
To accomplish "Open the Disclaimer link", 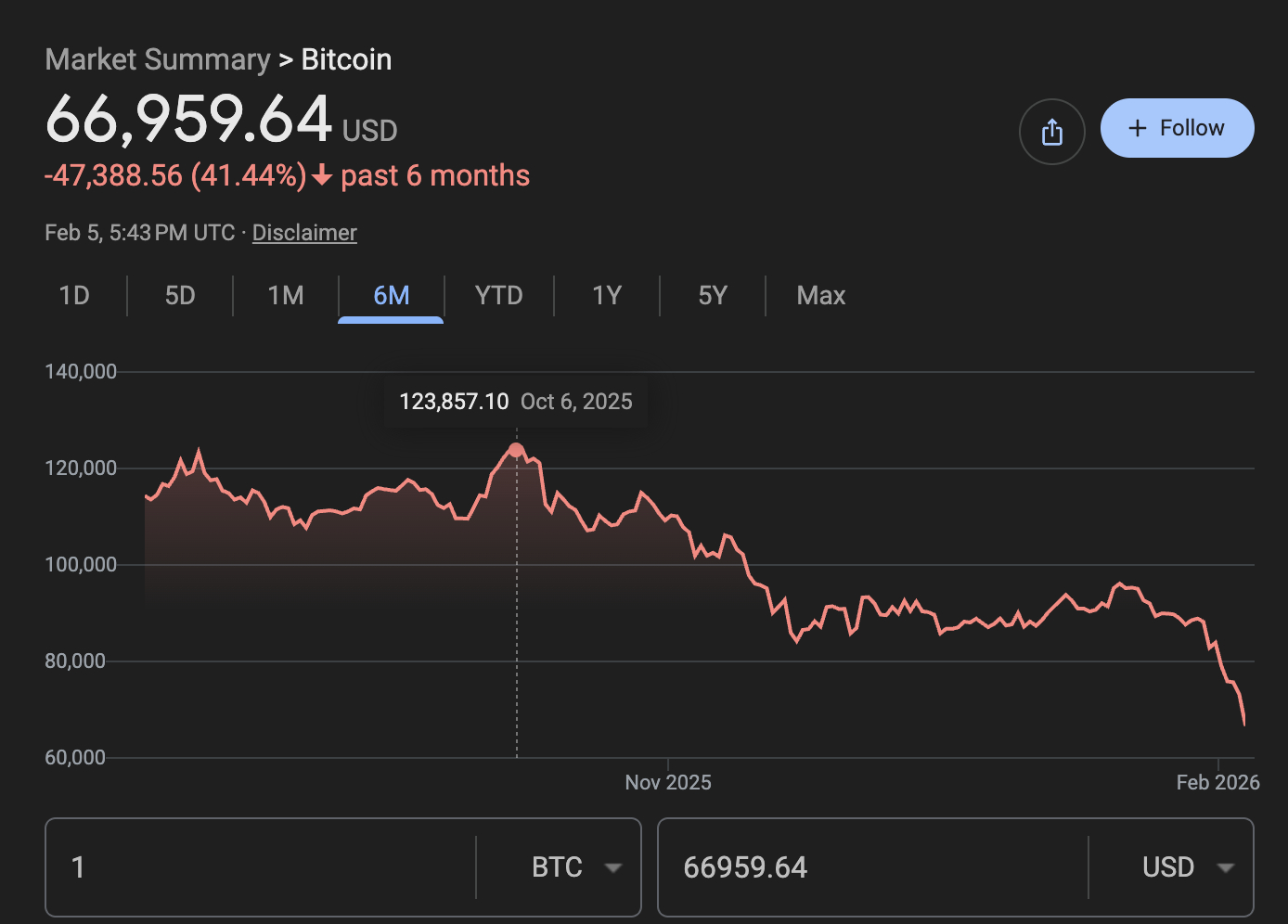I will (x=304, y=233).
